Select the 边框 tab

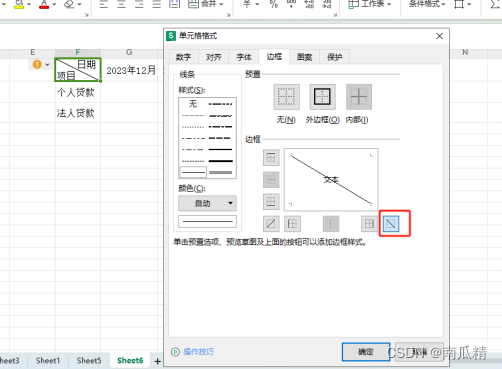coord(274,56)
